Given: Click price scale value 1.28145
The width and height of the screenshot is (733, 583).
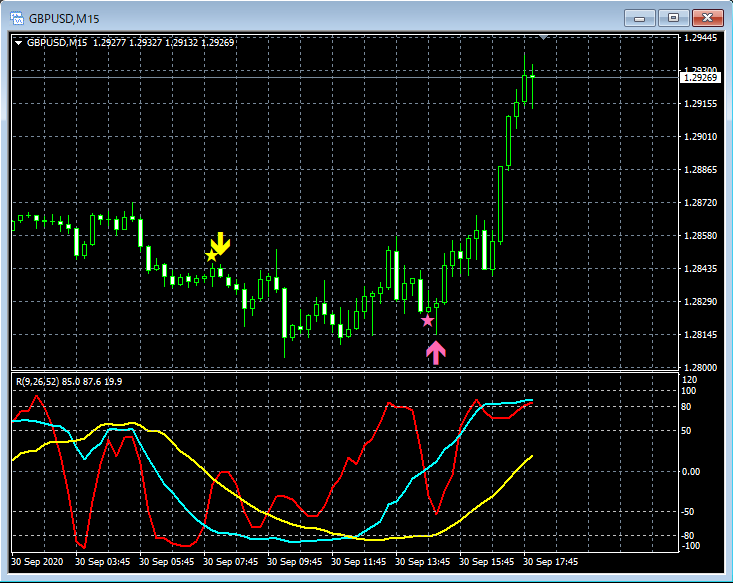Looking at the screenshot, I should [700, 335].
